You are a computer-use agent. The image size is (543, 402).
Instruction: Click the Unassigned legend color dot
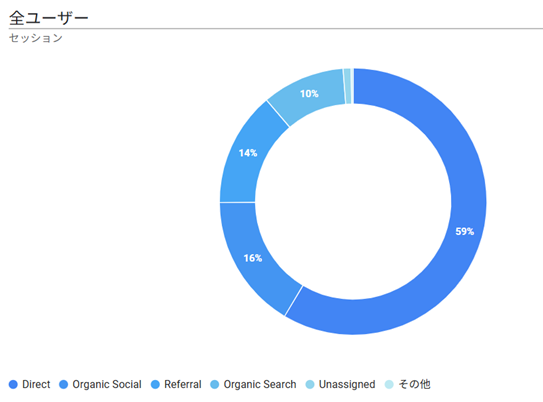[310, 384]
